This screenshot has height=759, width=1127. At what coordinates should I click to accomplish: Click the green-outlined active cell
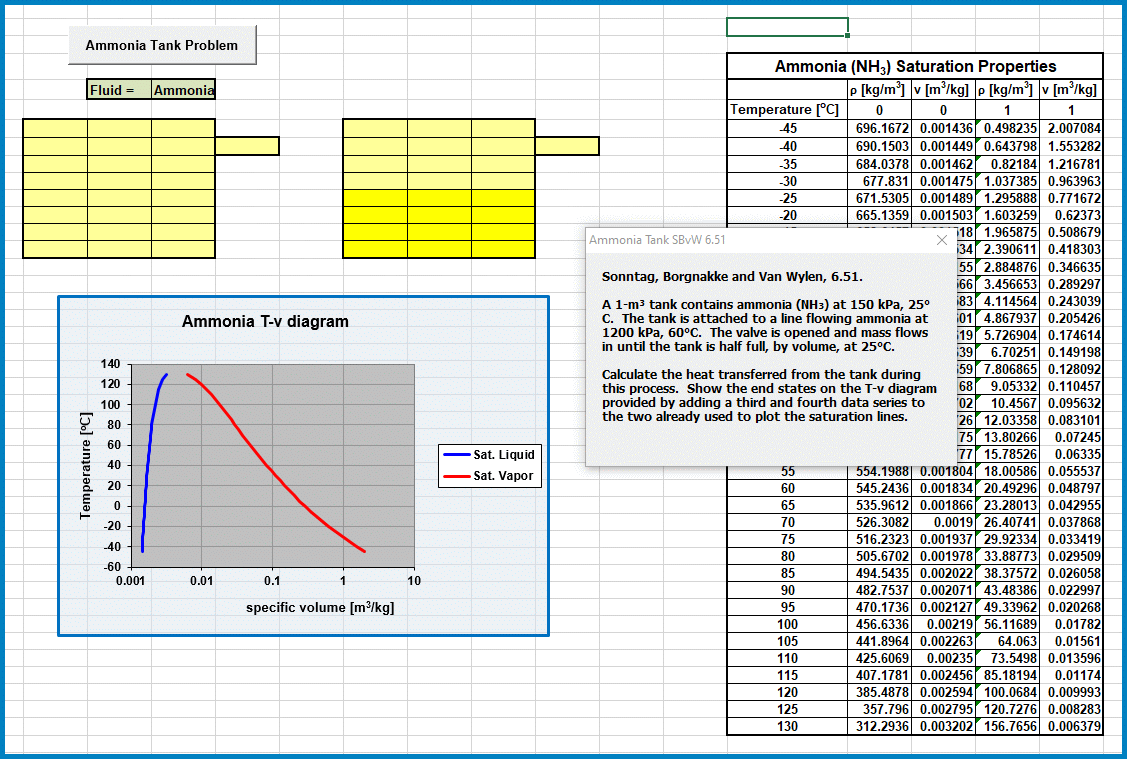[x=787, y=27]
